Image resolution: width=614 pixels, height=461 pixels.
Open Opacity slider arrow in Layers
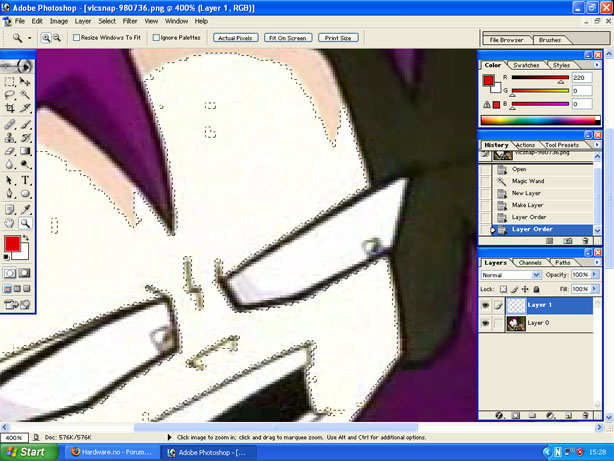tap(595, 275)
